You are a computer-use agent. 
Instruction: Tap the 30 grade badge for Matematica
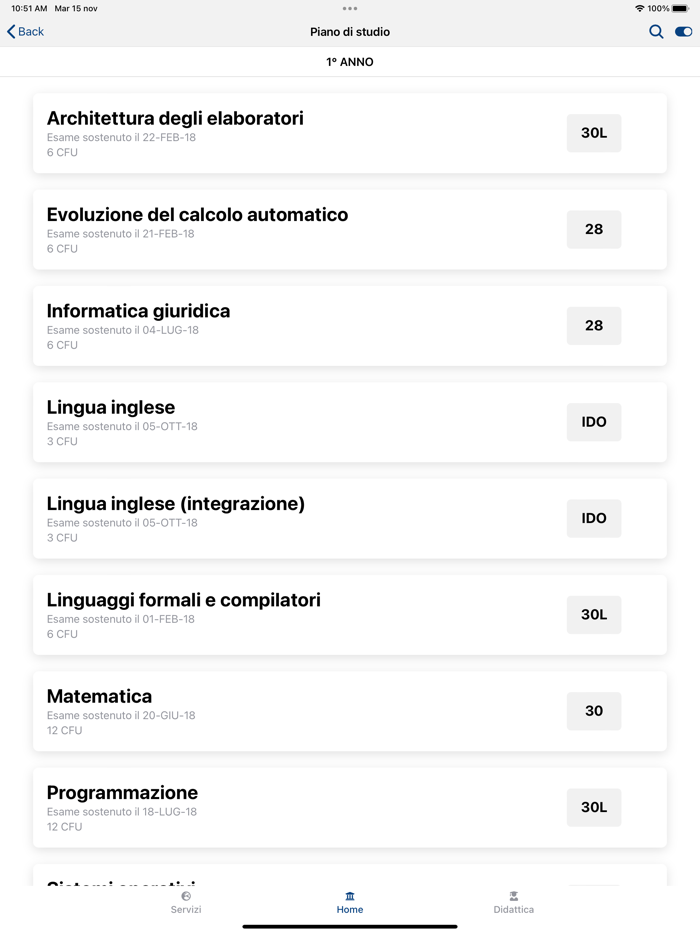pos(593,711)
